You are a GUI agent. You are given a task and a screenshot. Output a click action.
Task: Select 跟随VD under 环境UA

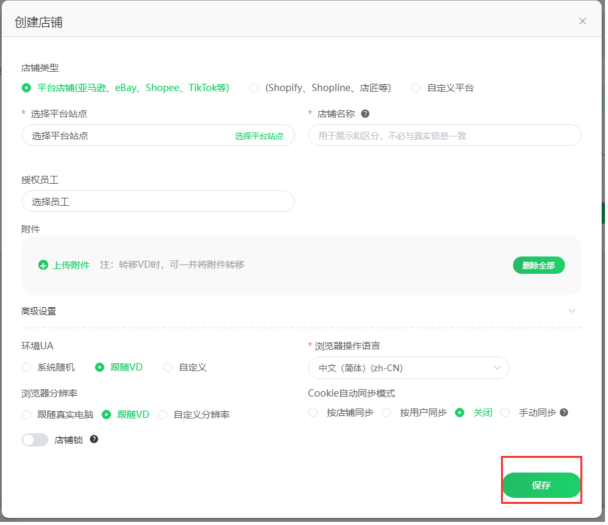point(100,368)
